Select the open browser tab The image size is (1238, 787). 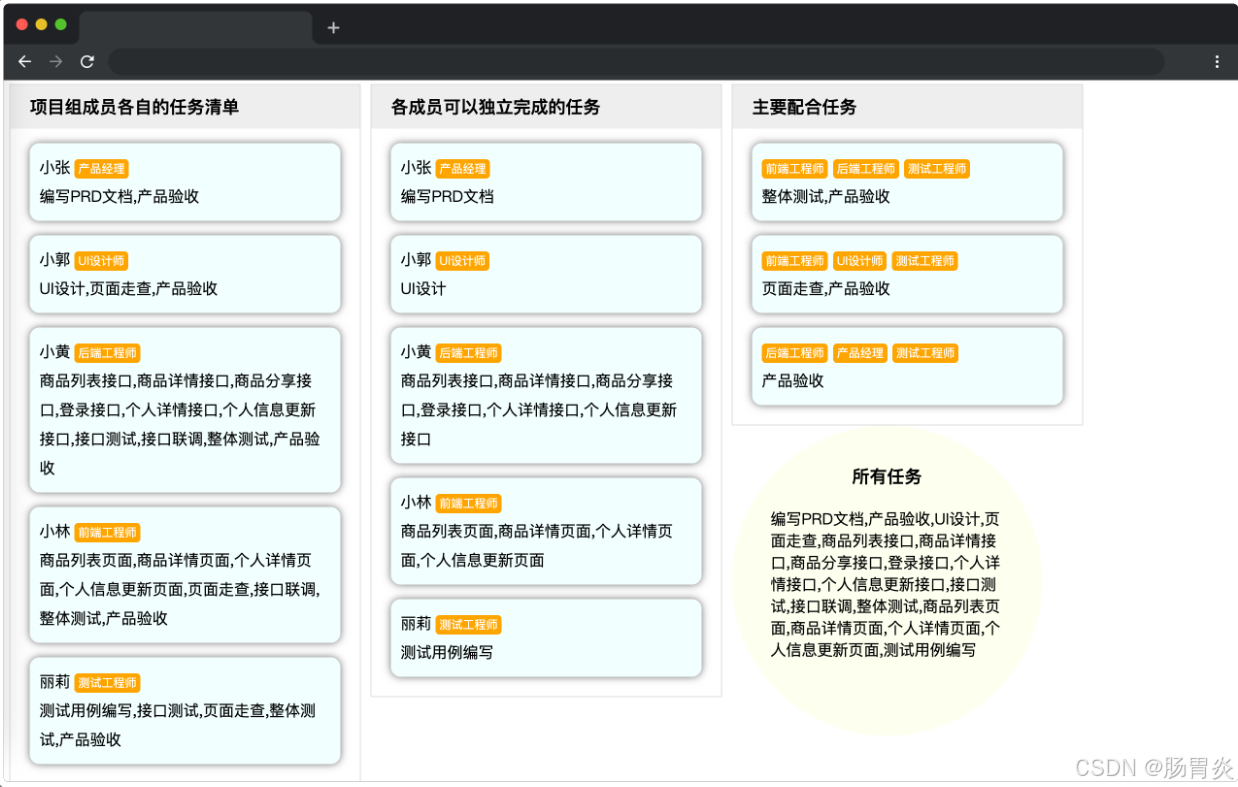pos(196,27)
